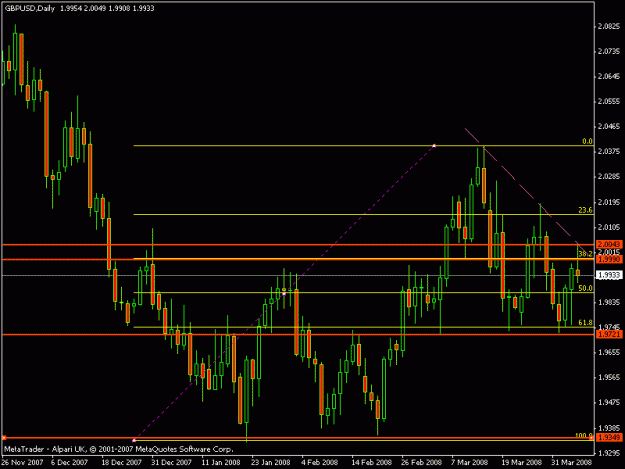Click the 2.0105 price scale label

click(609, 227)
